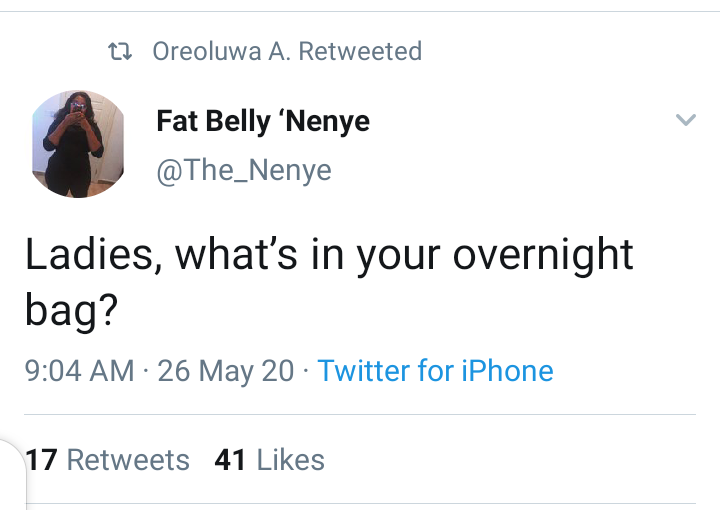Click the retweet arrows icon above the tweet

click(120, 51)
